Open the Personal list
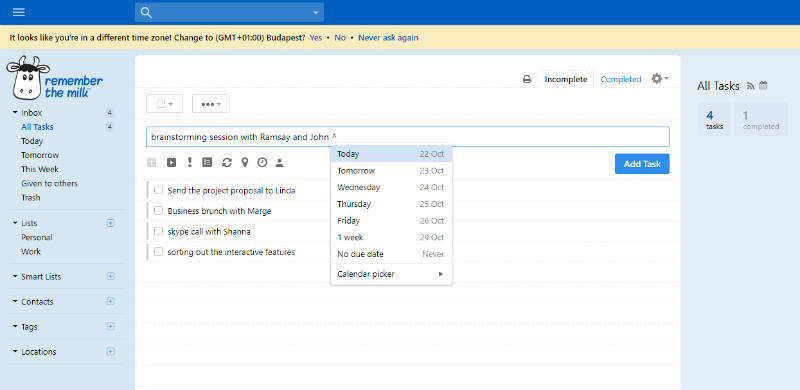This screenshot has width=800, height=390. (37, 237)
